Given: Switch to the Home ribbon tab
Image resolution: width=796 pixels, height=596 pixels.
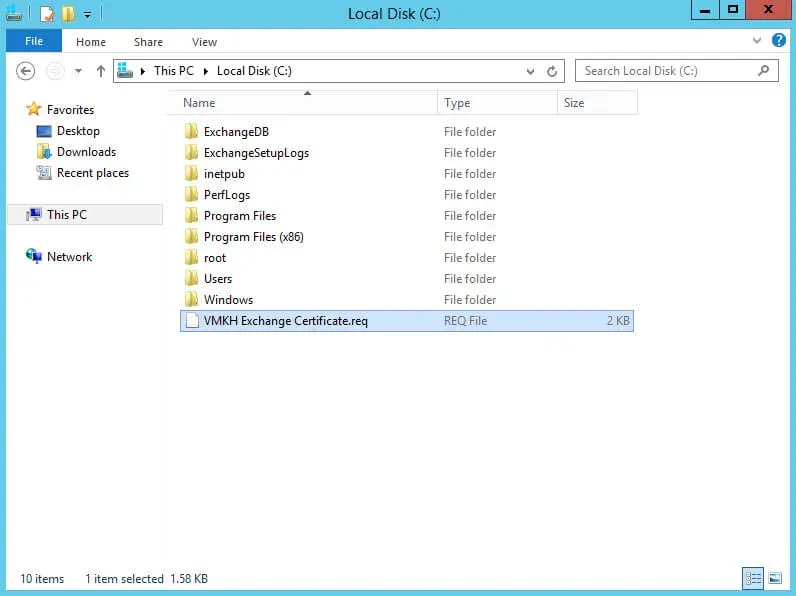Looking at the screenshot, I should [x=91, y=42].
